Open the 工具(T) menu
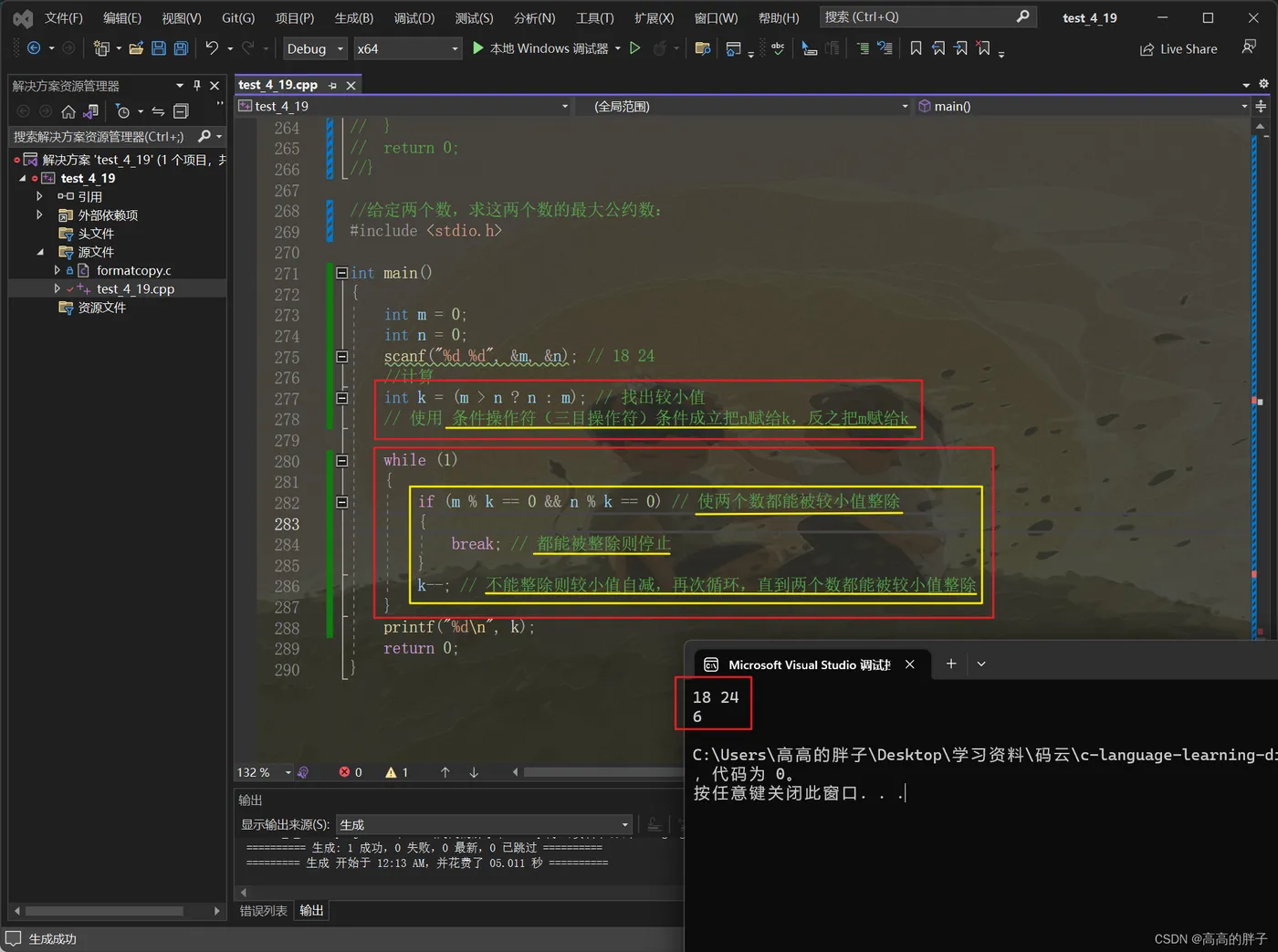1278x952 pixels. point(594,17)
